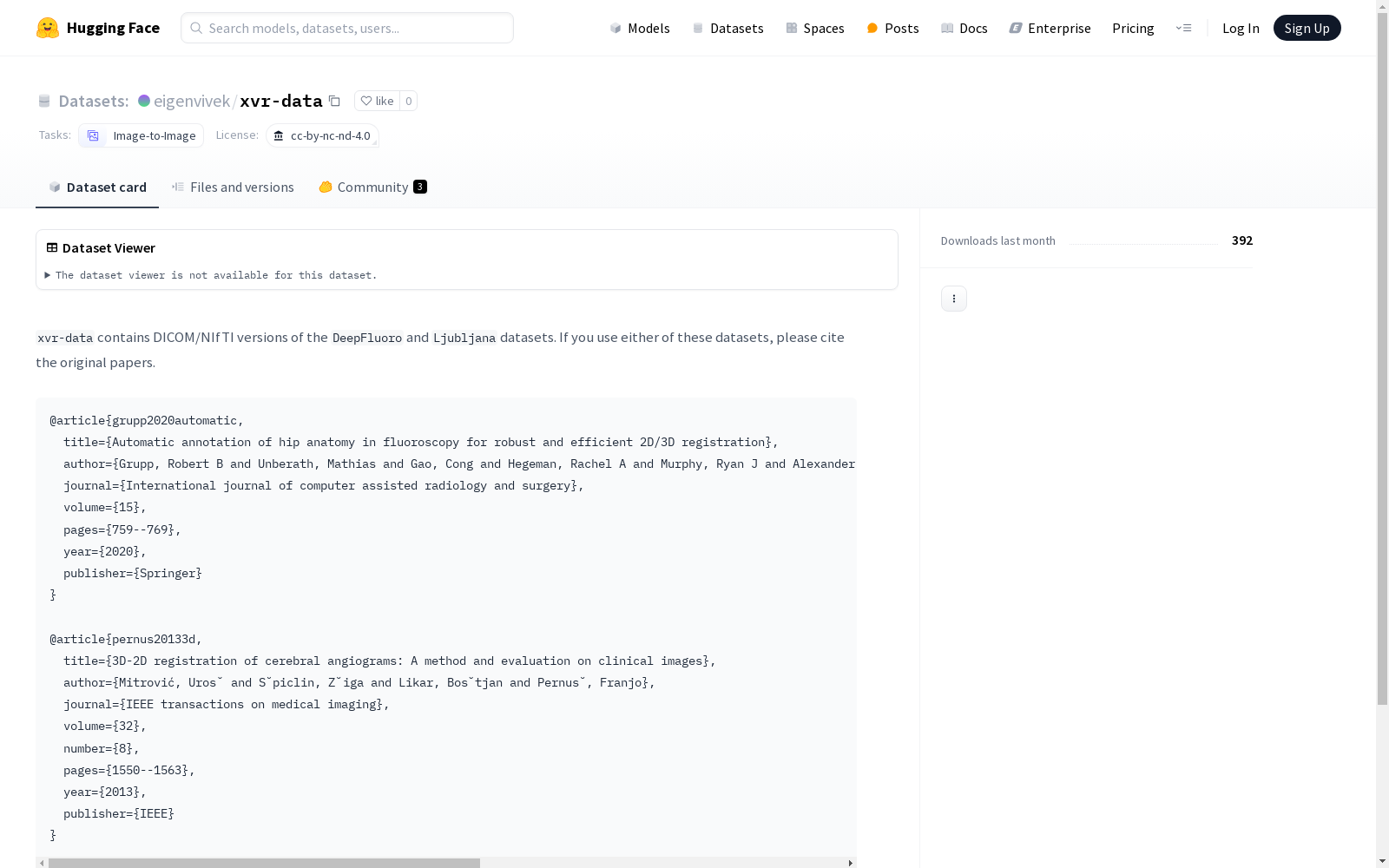Click the Ljubljana inline code text
Screen dimensions: 1389x868
(464, 338)
